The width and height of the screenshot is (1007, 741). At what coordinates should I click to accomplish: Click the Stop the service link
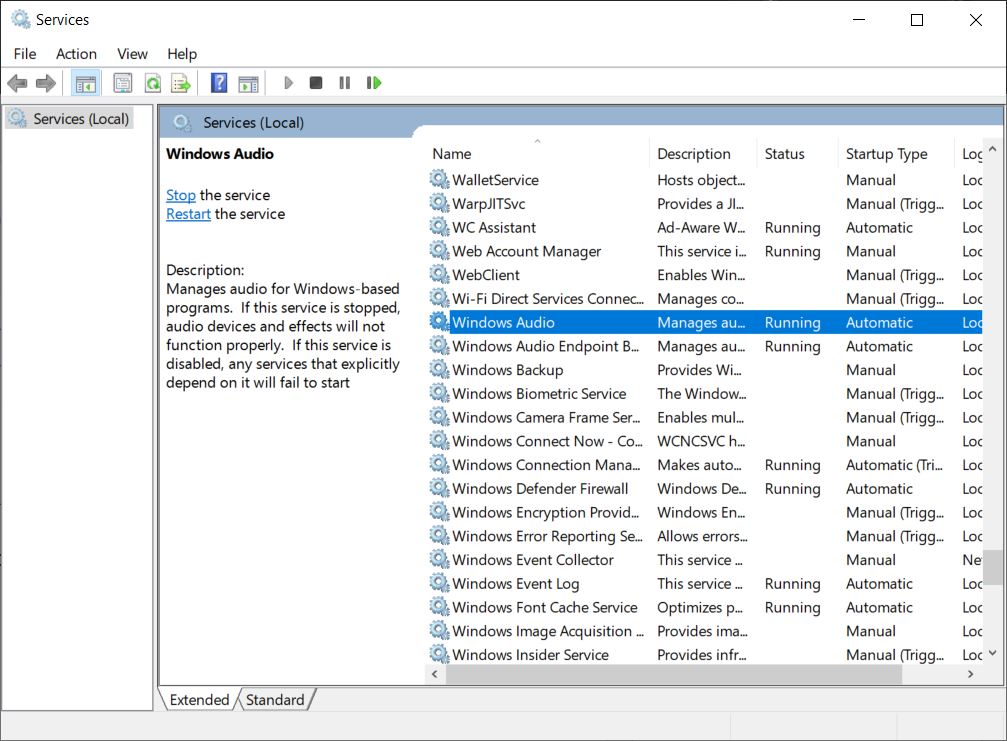(x=180, y=195)
